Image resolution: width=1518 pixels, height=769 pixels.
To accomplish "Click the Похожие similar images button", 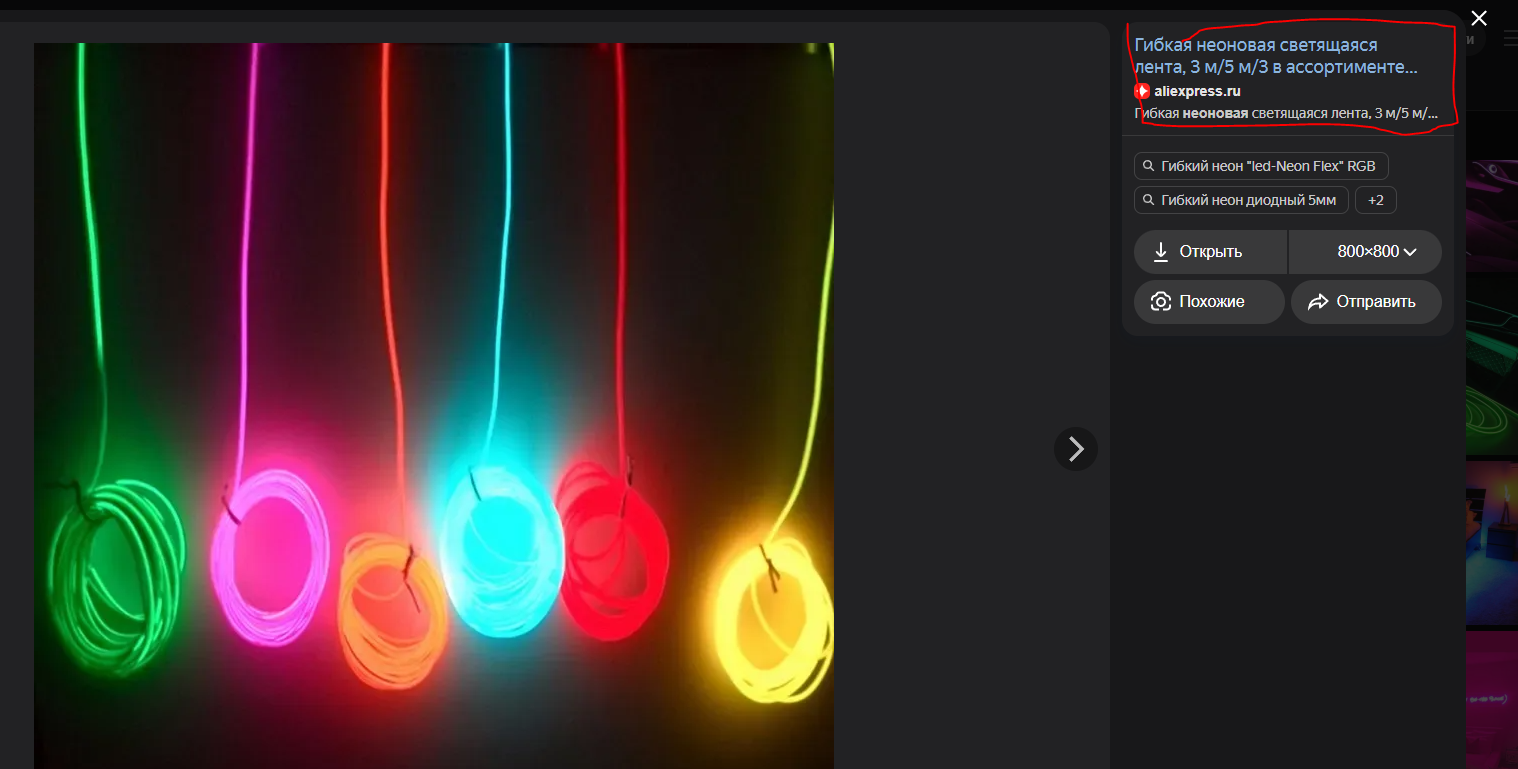I will pyautogui.click(x=1209, y=302).
